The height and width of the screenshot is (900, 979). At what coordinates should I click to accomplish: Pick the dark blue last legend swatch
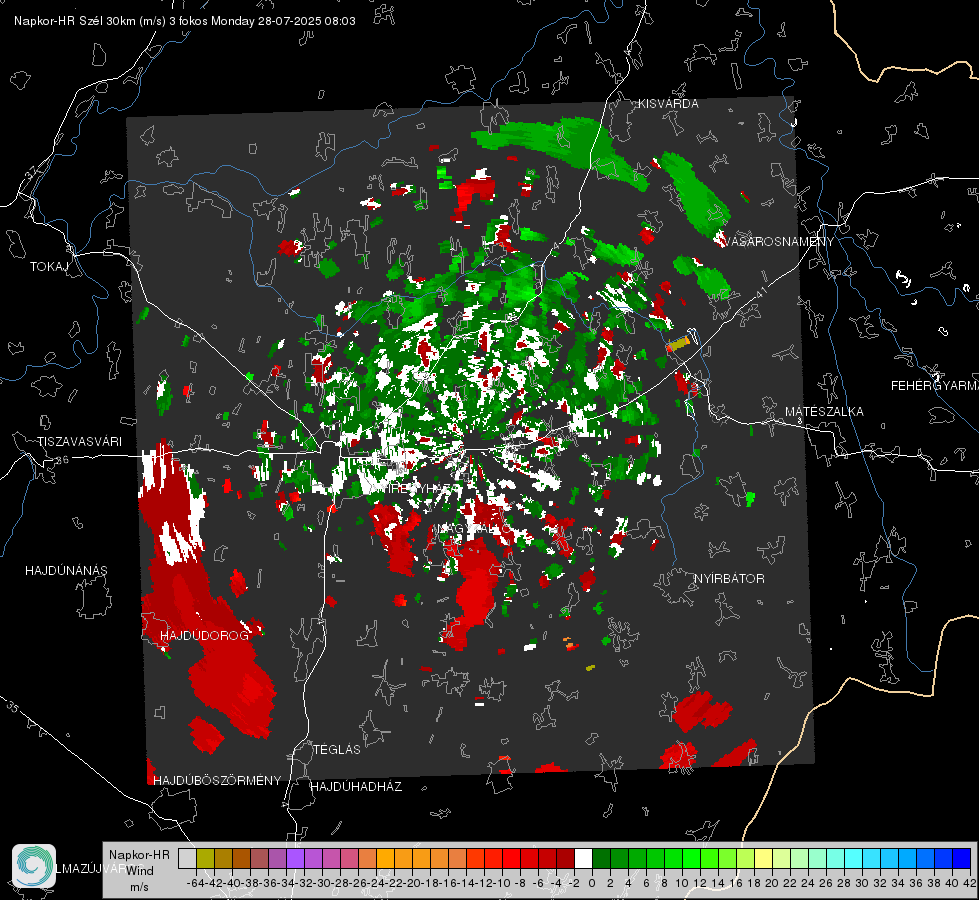click(962, 858)
